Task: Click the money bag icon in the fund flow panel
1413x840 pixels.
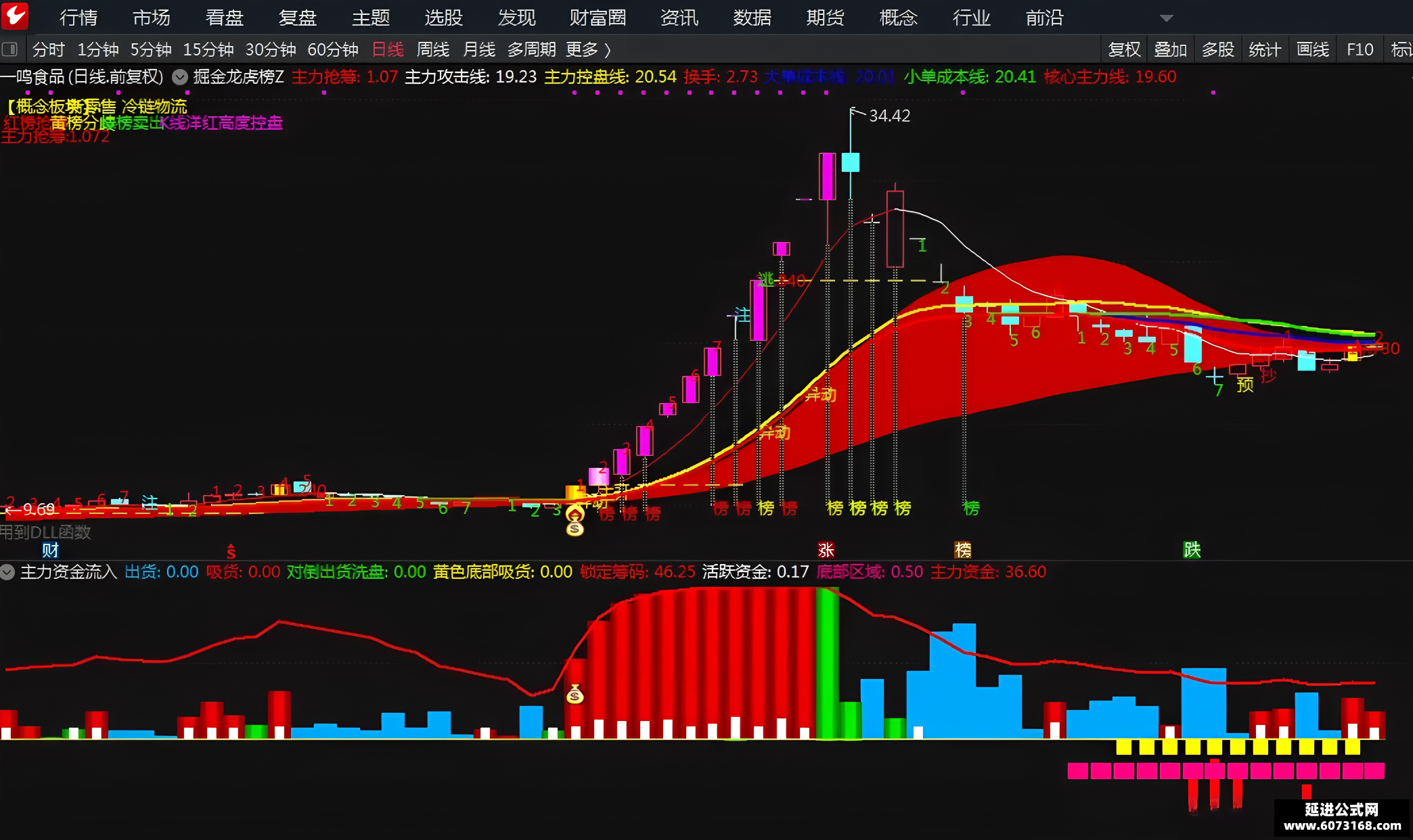Action: [575, 694]
